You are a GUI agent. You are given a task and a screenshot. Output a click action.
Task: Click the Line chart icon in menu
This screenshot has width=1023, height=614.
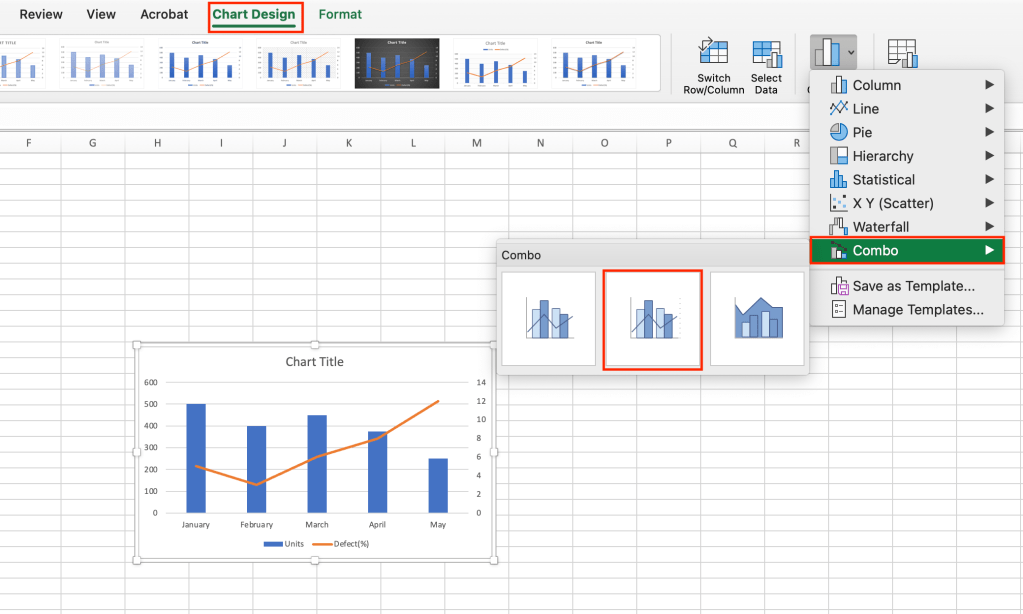pyautogui.click(x=838, y=108)
